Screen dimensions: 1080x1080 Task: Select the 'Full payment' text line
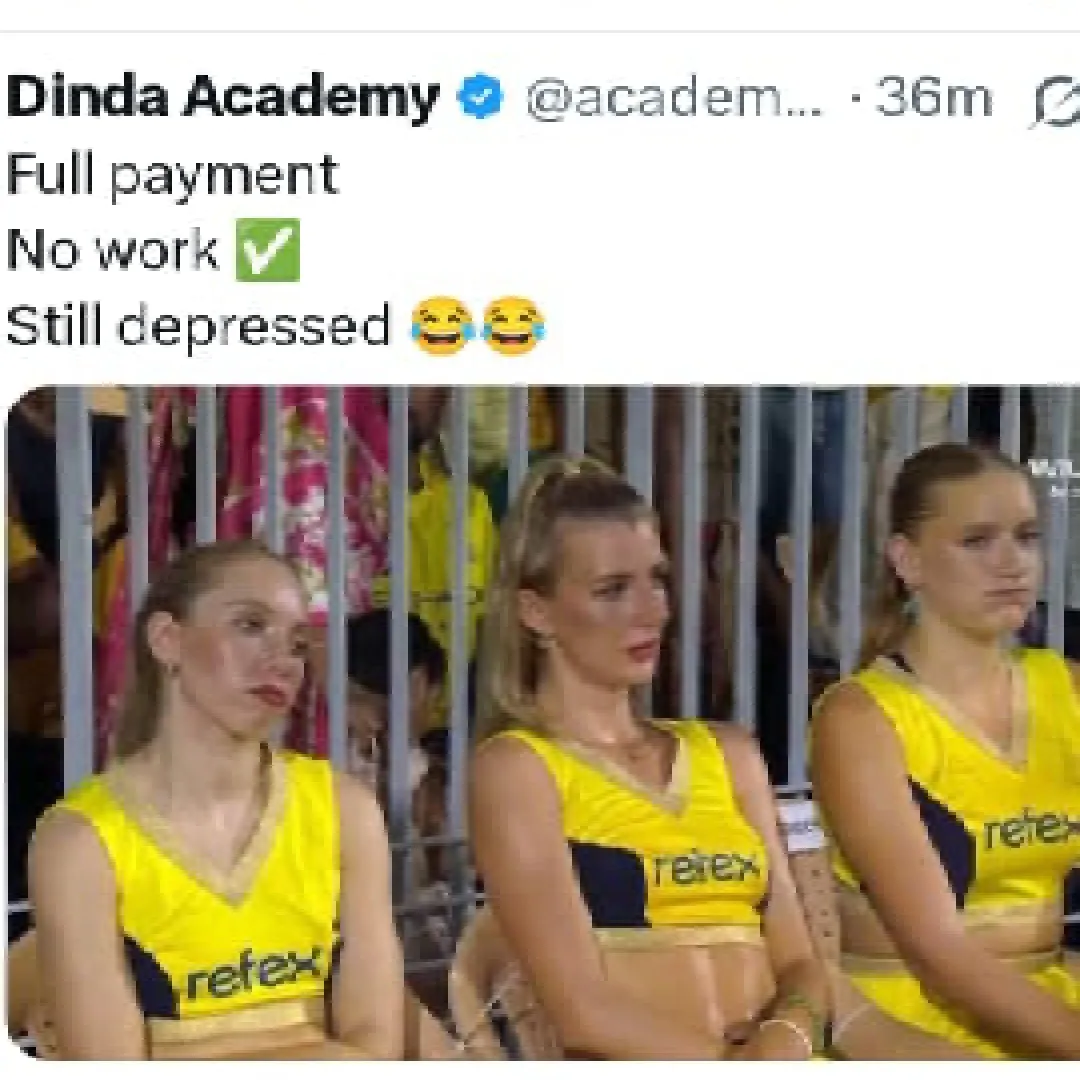[172, 176]
